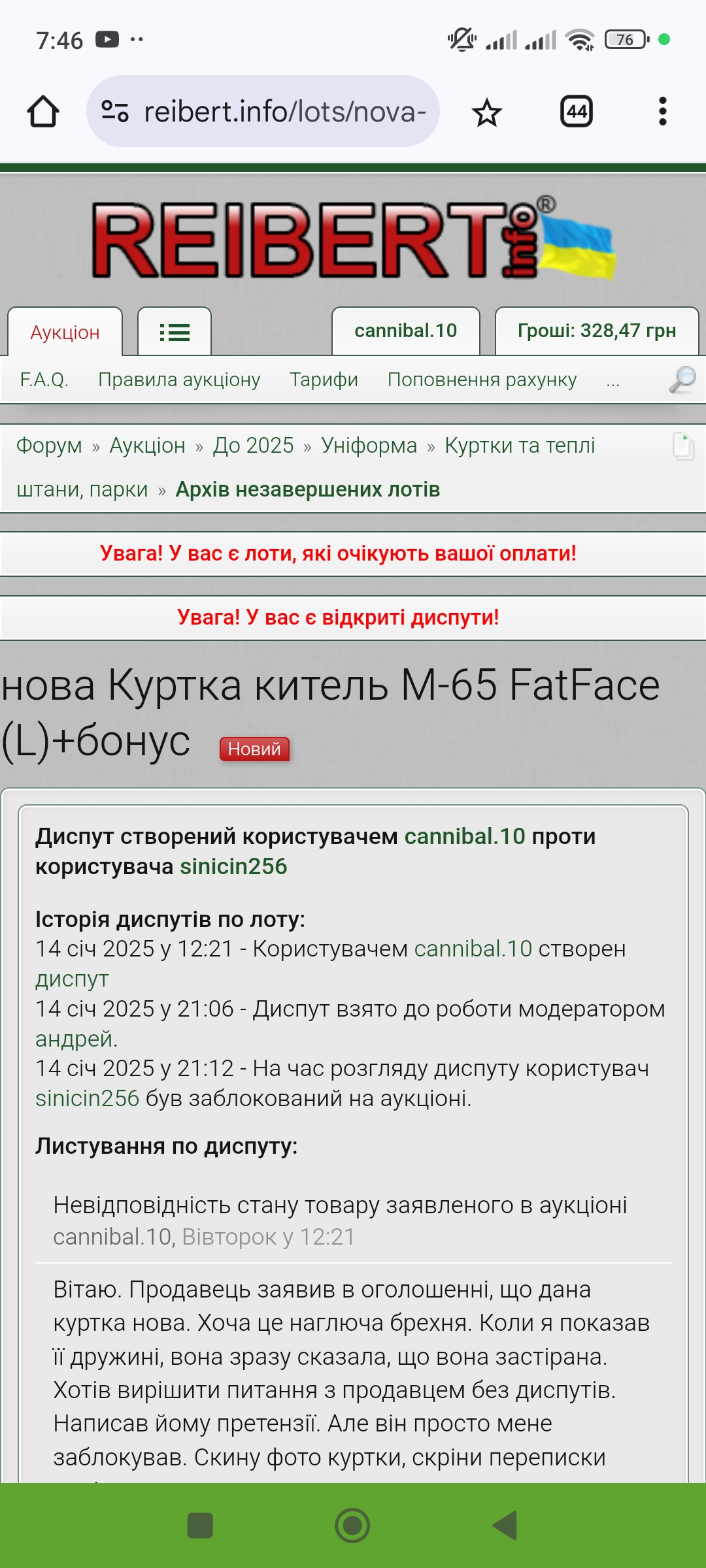Open the Гроші: 328,47 грн balance tab
This screenshot has height=1568, width=706.
(597, 331)
